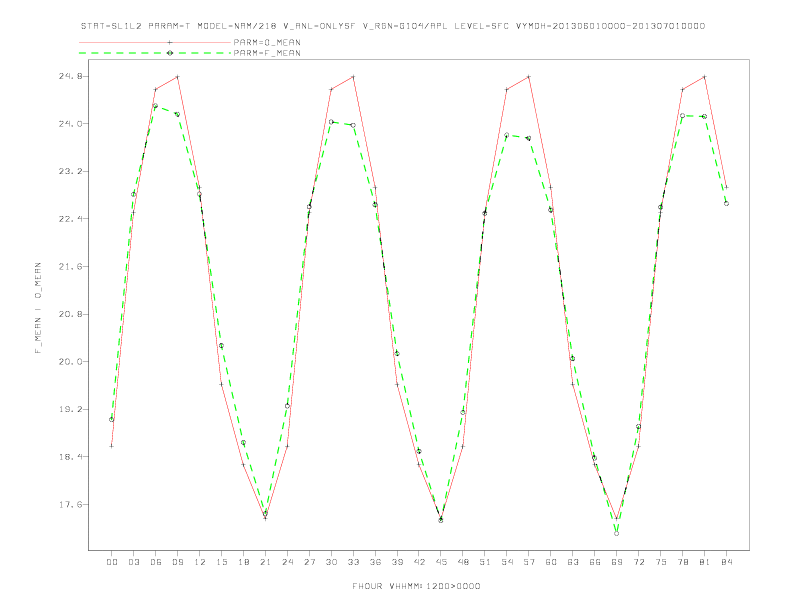This screenshot has height=612, width=792.
Task: Click the y-axis title F_MEAN | O_MEAN
Action: click(38, 308)
